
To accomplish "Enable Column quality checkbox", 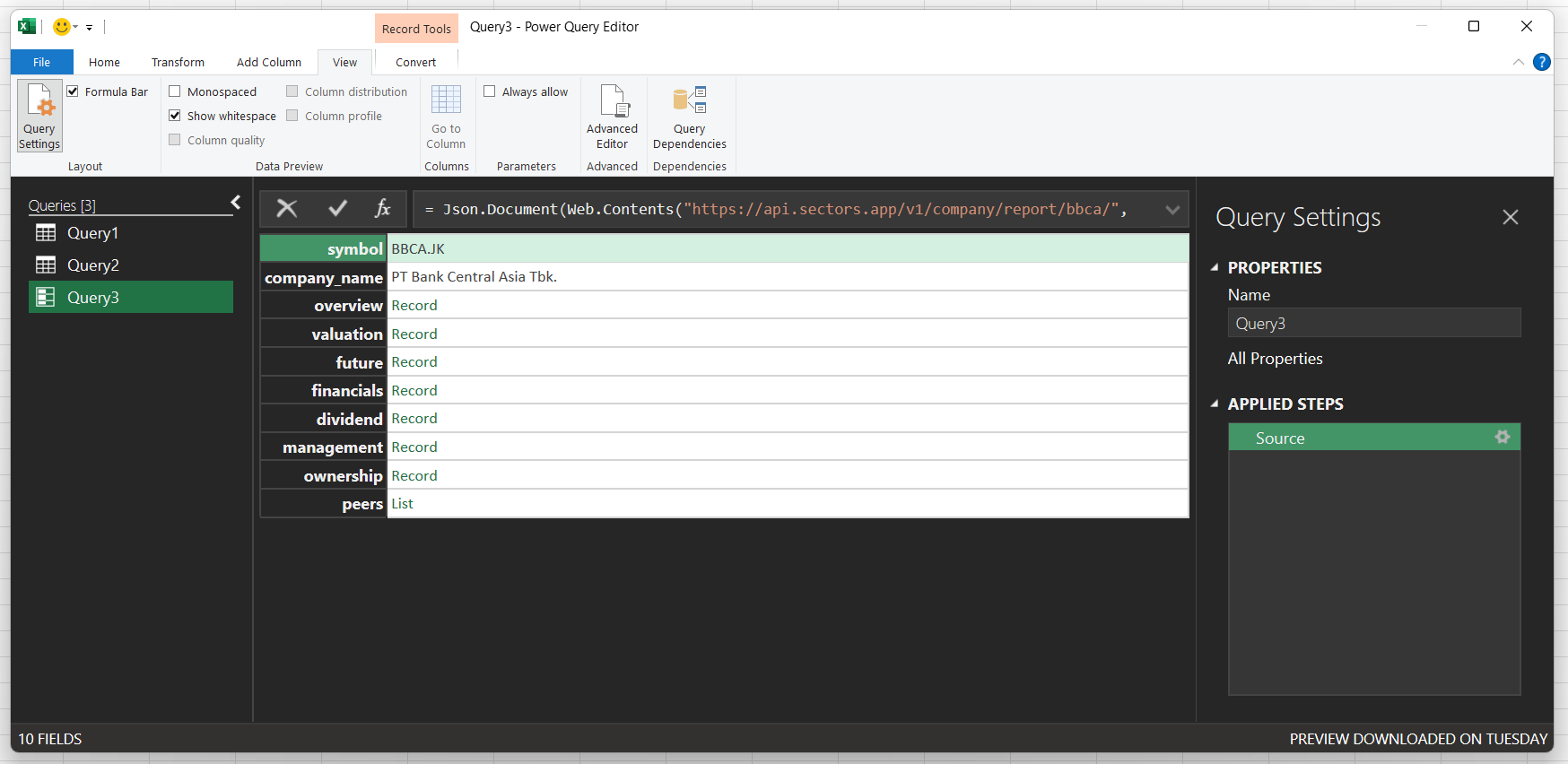I will pyautogui.click(x=175, y=140).
